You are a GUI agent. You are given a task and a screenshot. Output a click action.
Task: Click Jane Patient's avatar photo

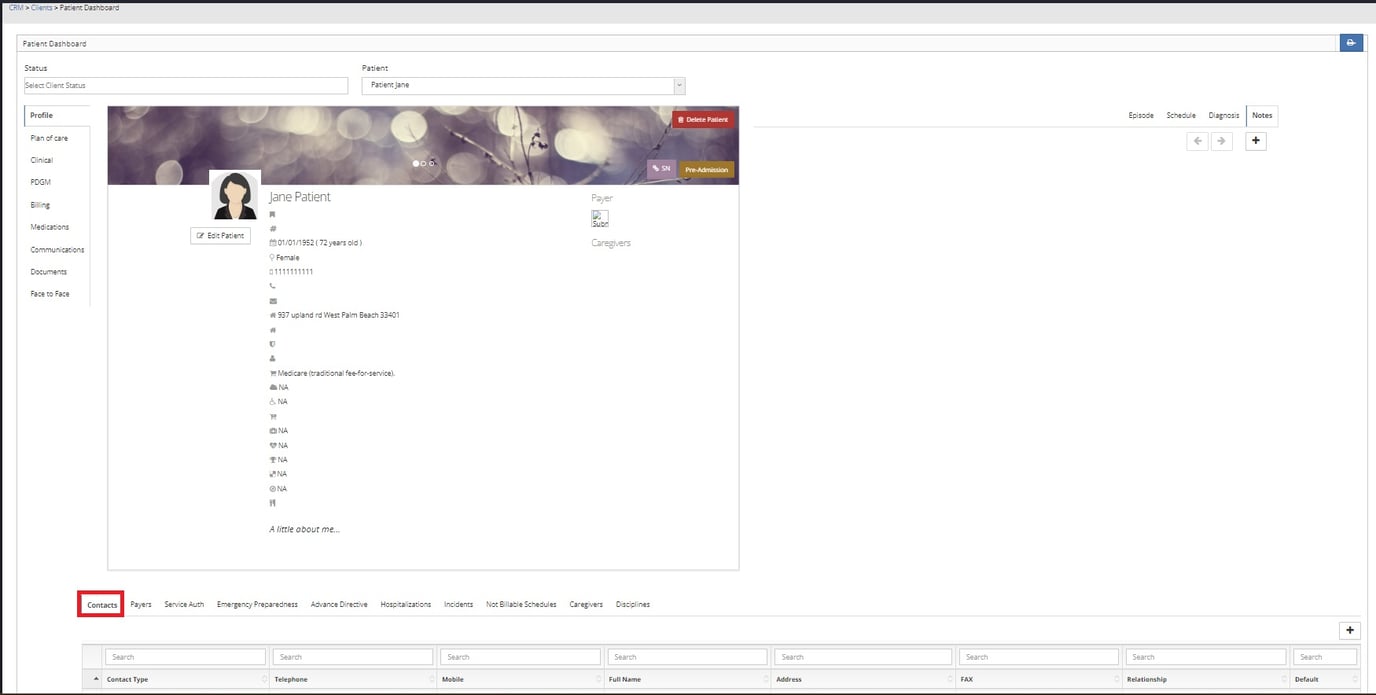coord(234,195)
